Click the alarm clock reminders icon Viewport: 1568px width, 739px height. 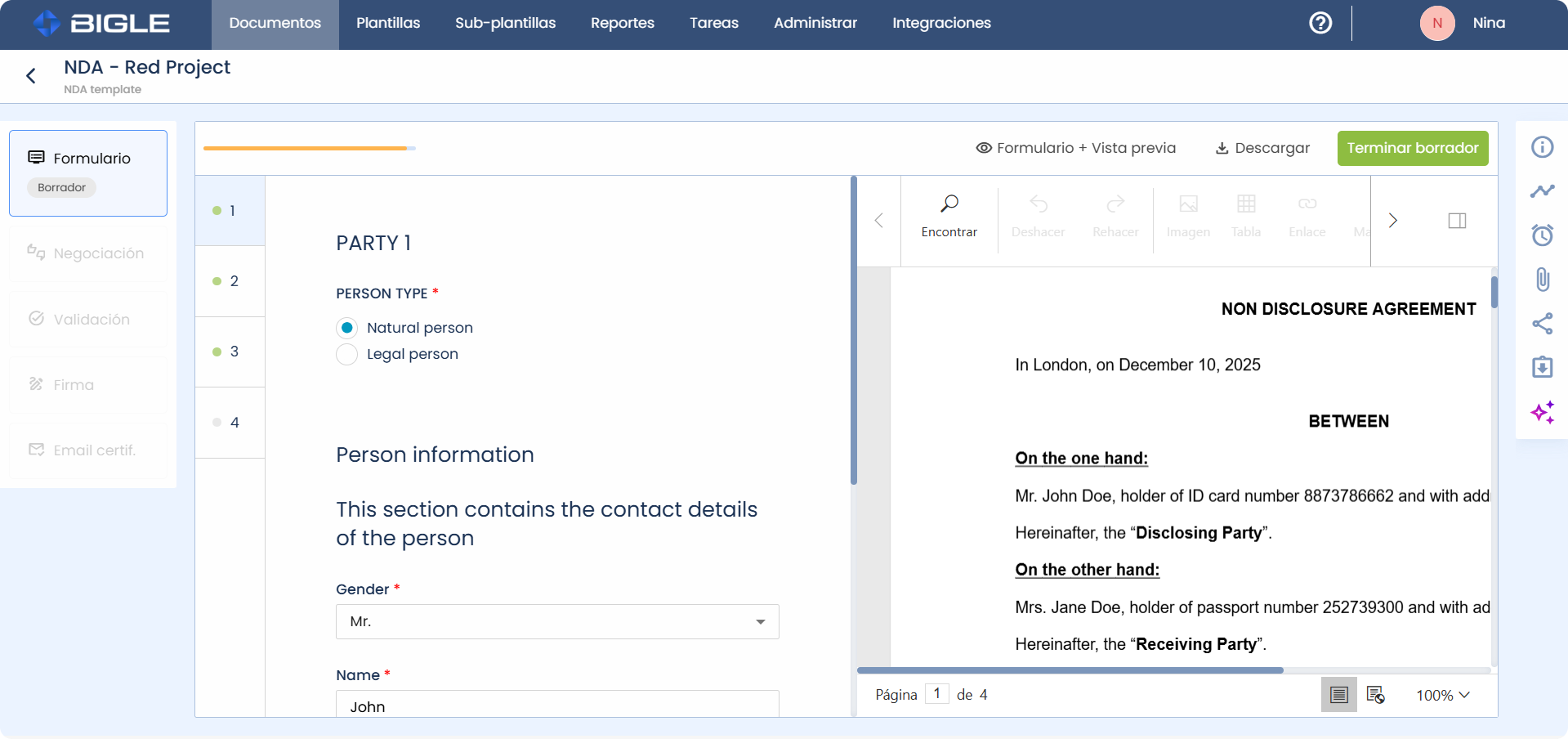click(1542, 235)
